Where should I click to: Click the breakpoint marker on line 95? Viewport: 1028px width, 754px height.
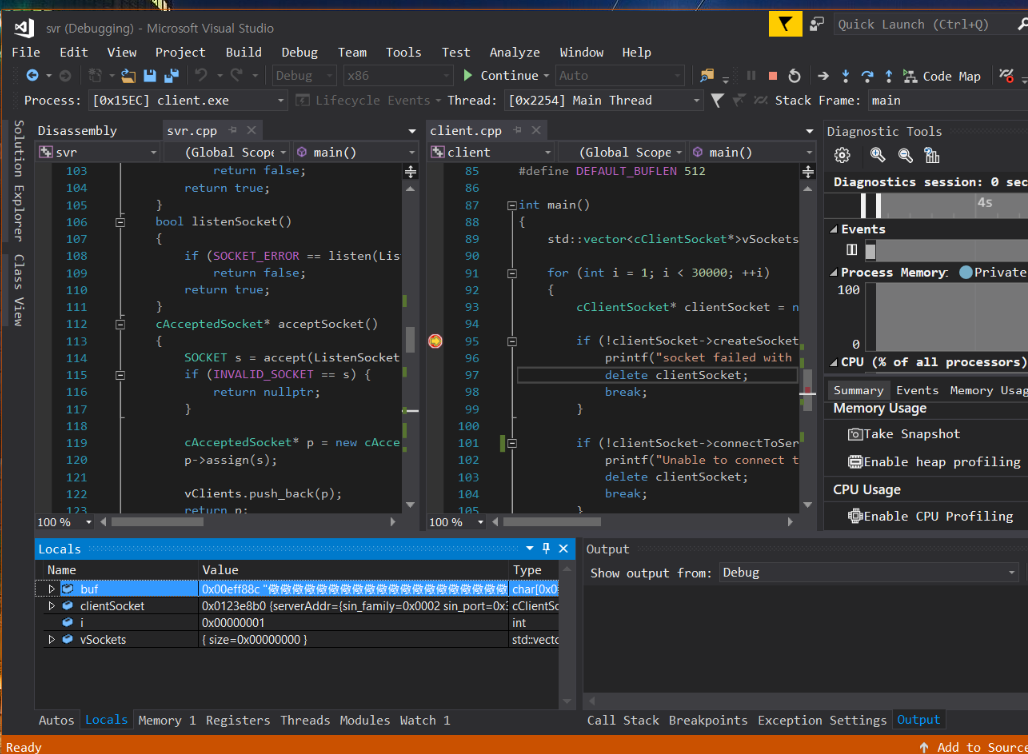click(x=435, y=341)
